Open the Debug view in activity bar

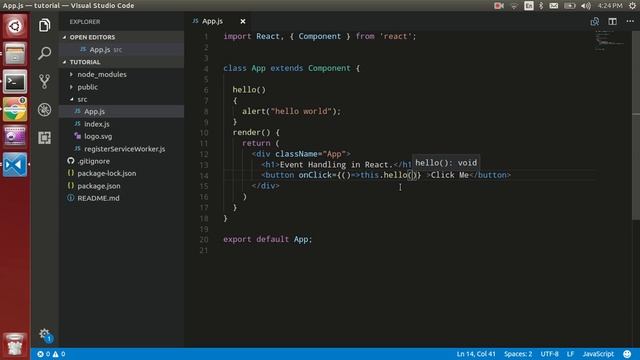44,109
